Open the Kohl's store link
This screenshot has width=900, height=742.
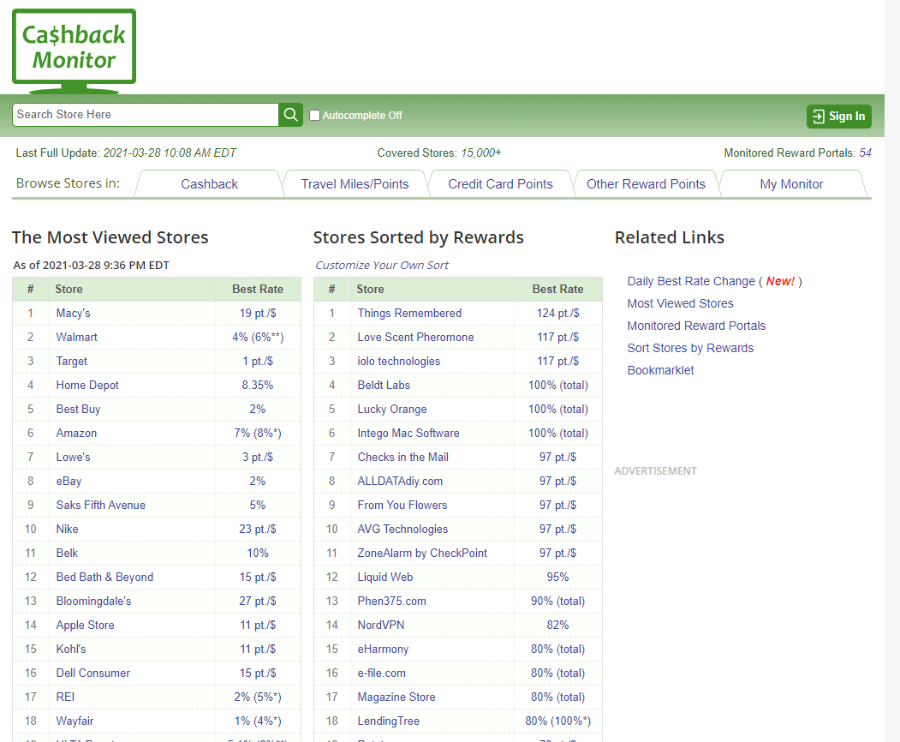tap(71, 650)
